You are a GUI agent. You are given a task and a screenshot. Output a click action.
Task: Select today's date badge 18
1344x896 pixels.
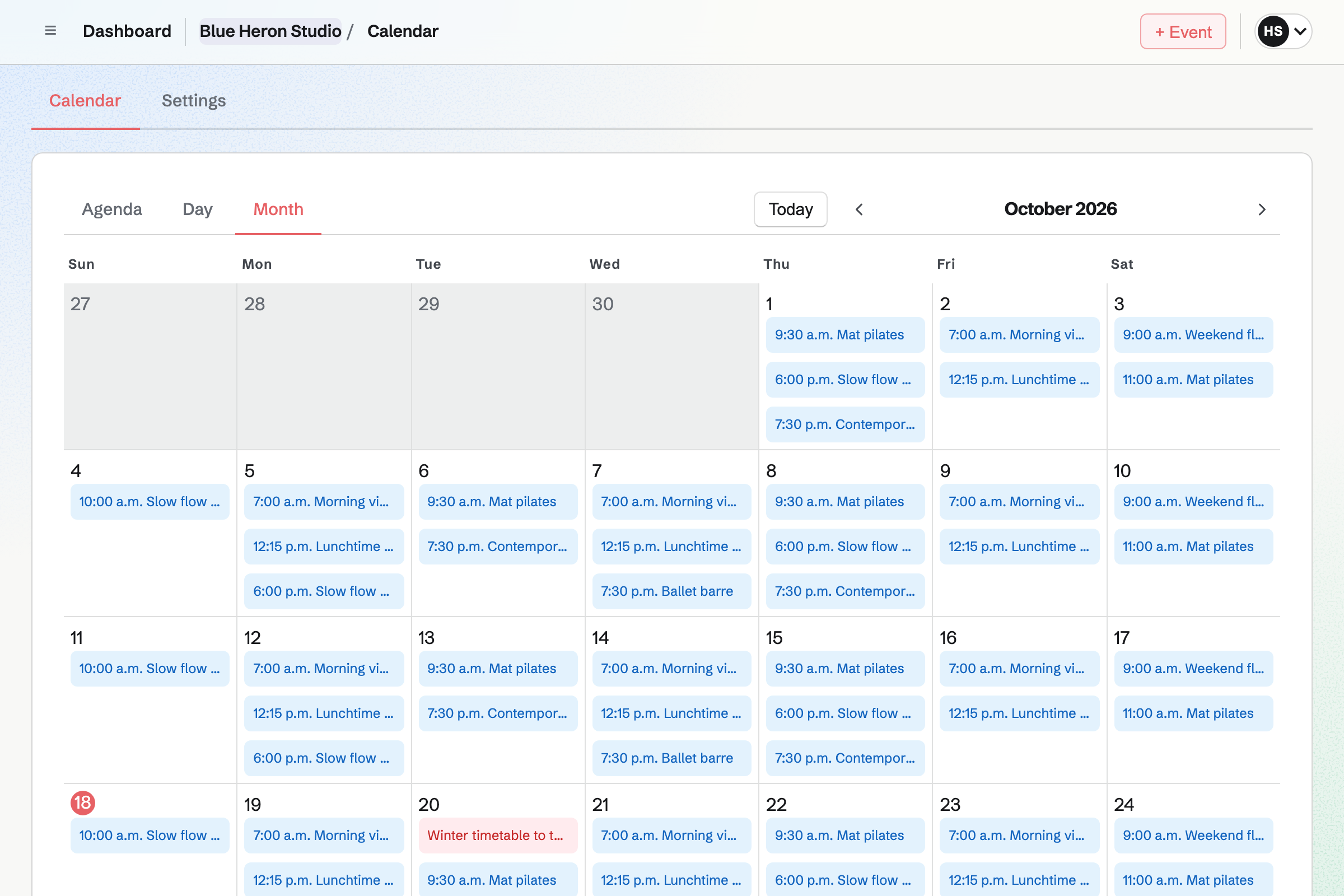point(83,803)
